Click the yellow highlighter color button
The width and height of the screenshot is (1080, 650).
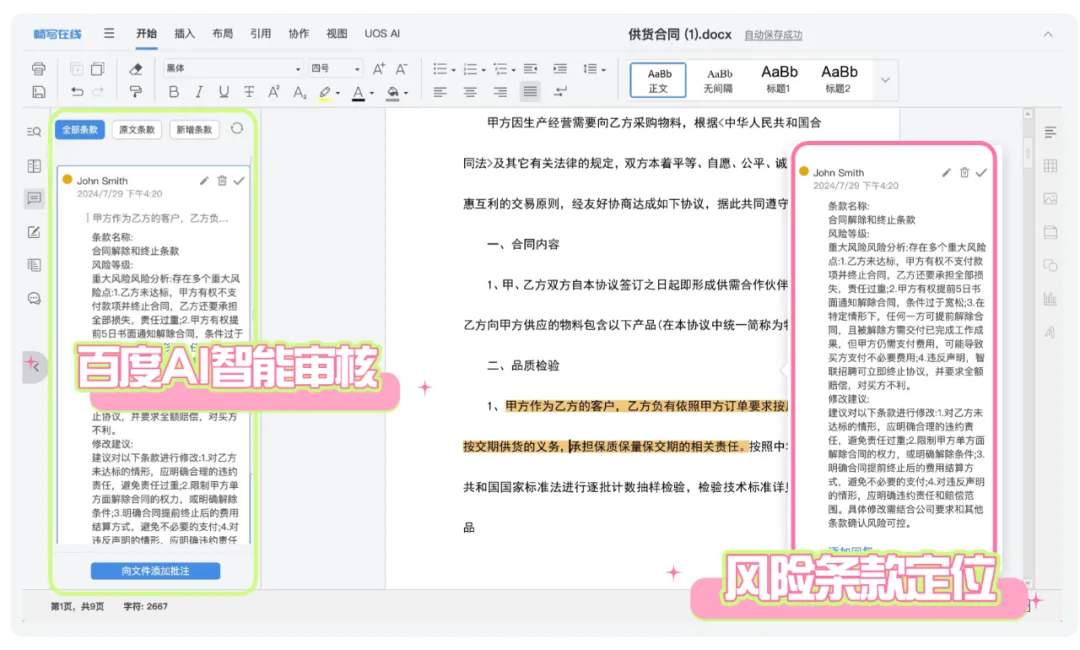click(324, 93)
